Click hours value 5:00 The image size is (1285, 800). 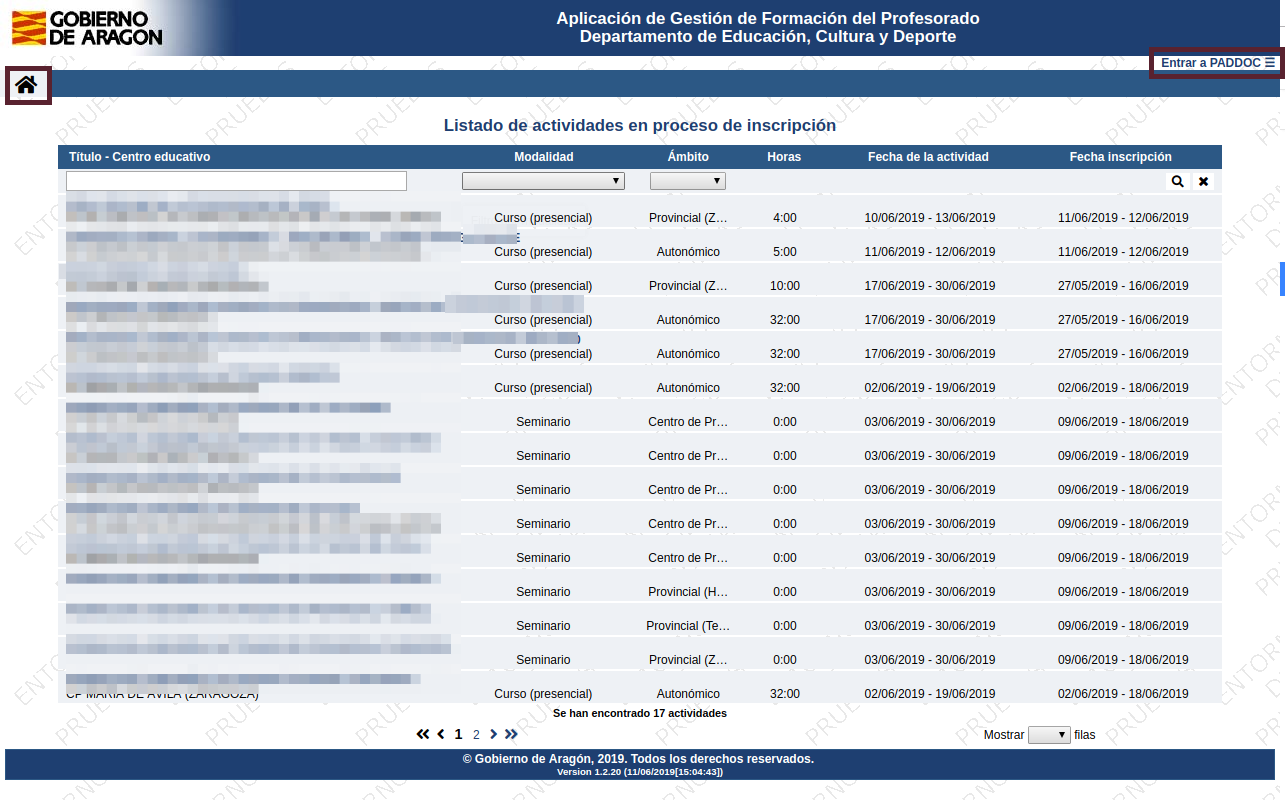pyautogui.click(x=785, y=252)
